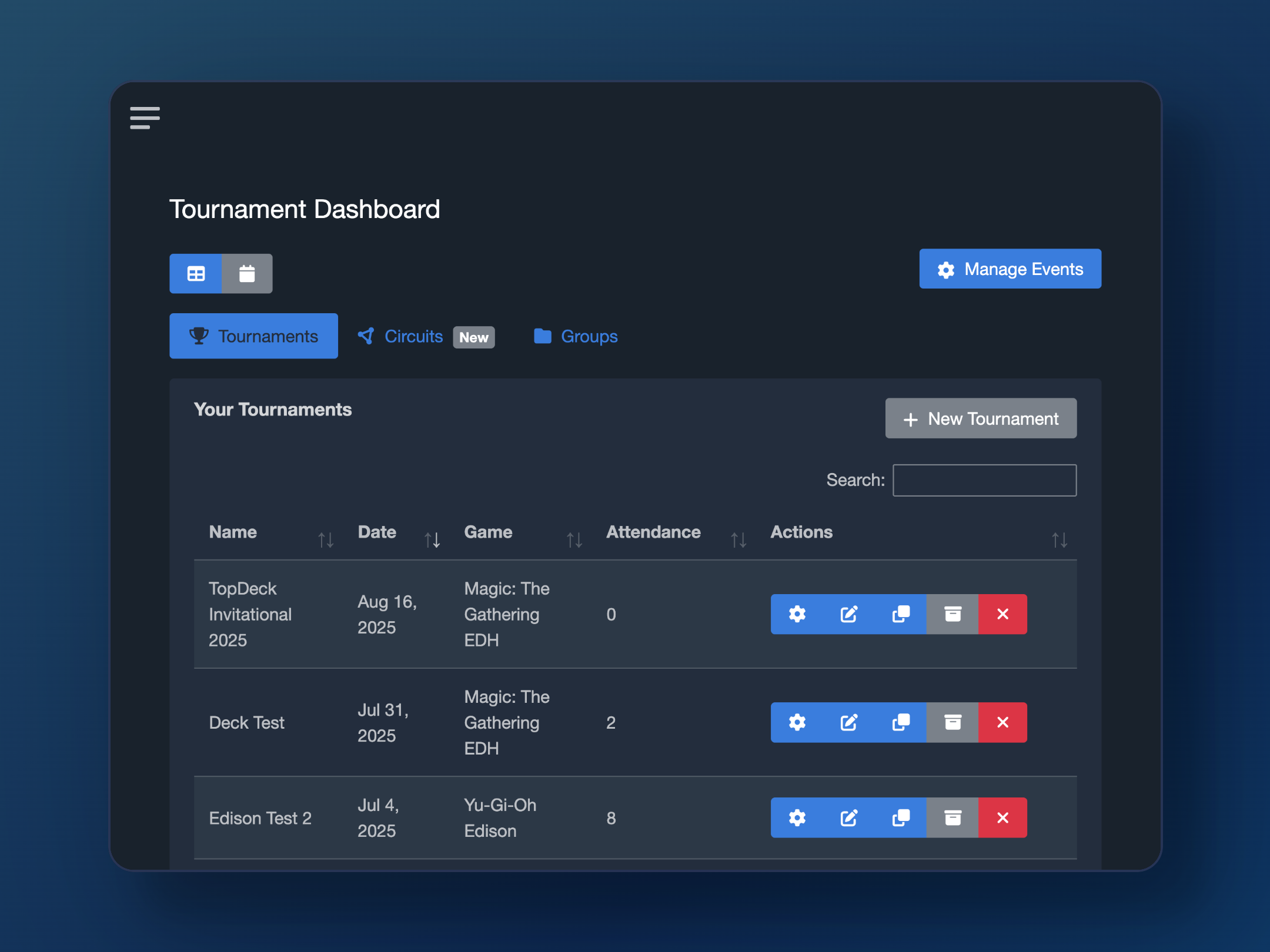Open settings gear for Edison Test 2
Screen dimensions: 1270x952
point(797,817)
